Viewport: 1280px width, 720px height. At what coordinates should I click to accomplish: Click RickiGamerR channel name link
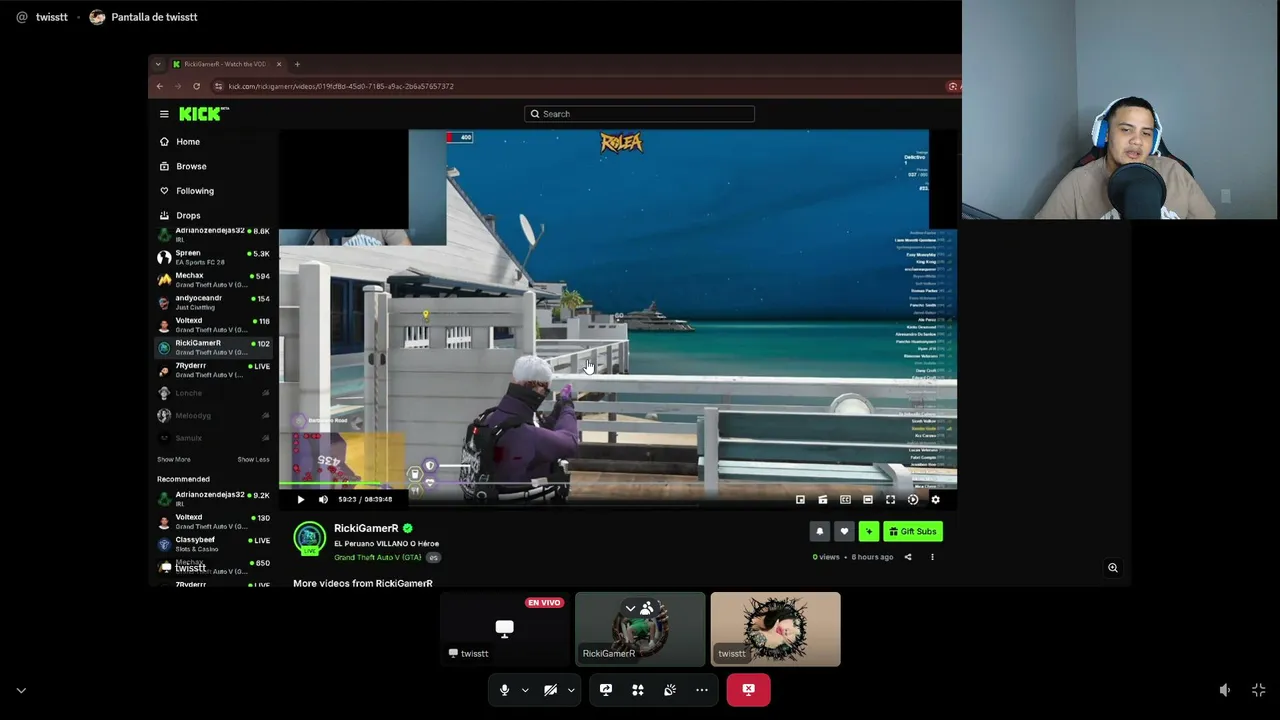[366, 528]
